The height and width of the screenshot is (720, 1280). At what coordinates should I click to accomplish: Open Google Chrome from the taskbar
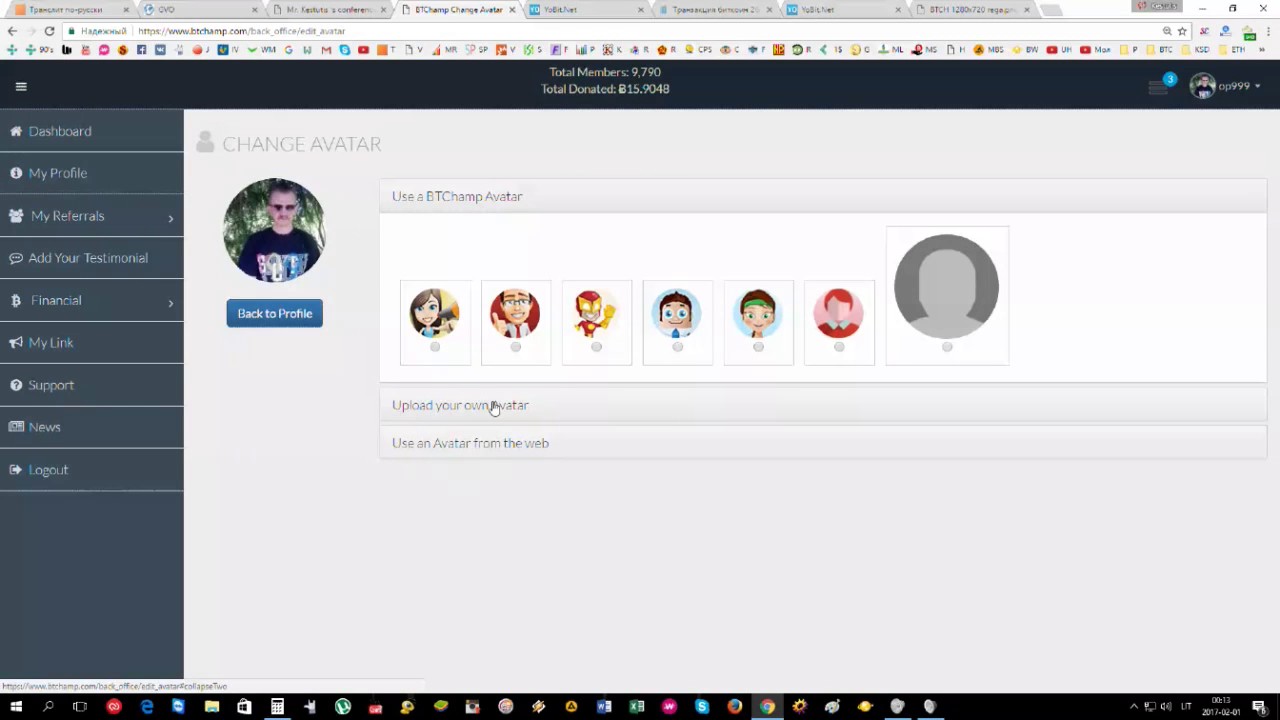point(767,707)
